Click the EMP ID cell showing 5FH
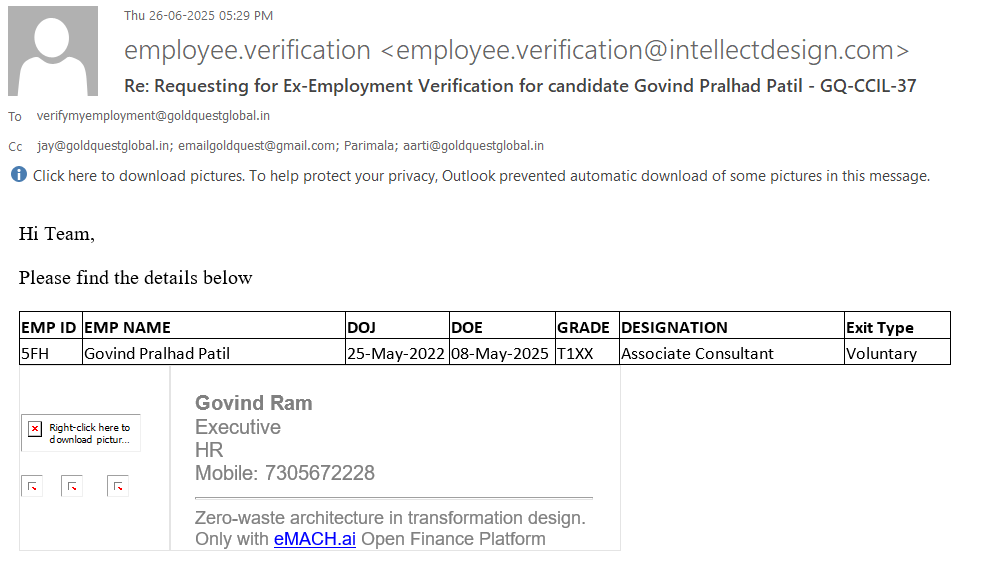 click(35, 353)
